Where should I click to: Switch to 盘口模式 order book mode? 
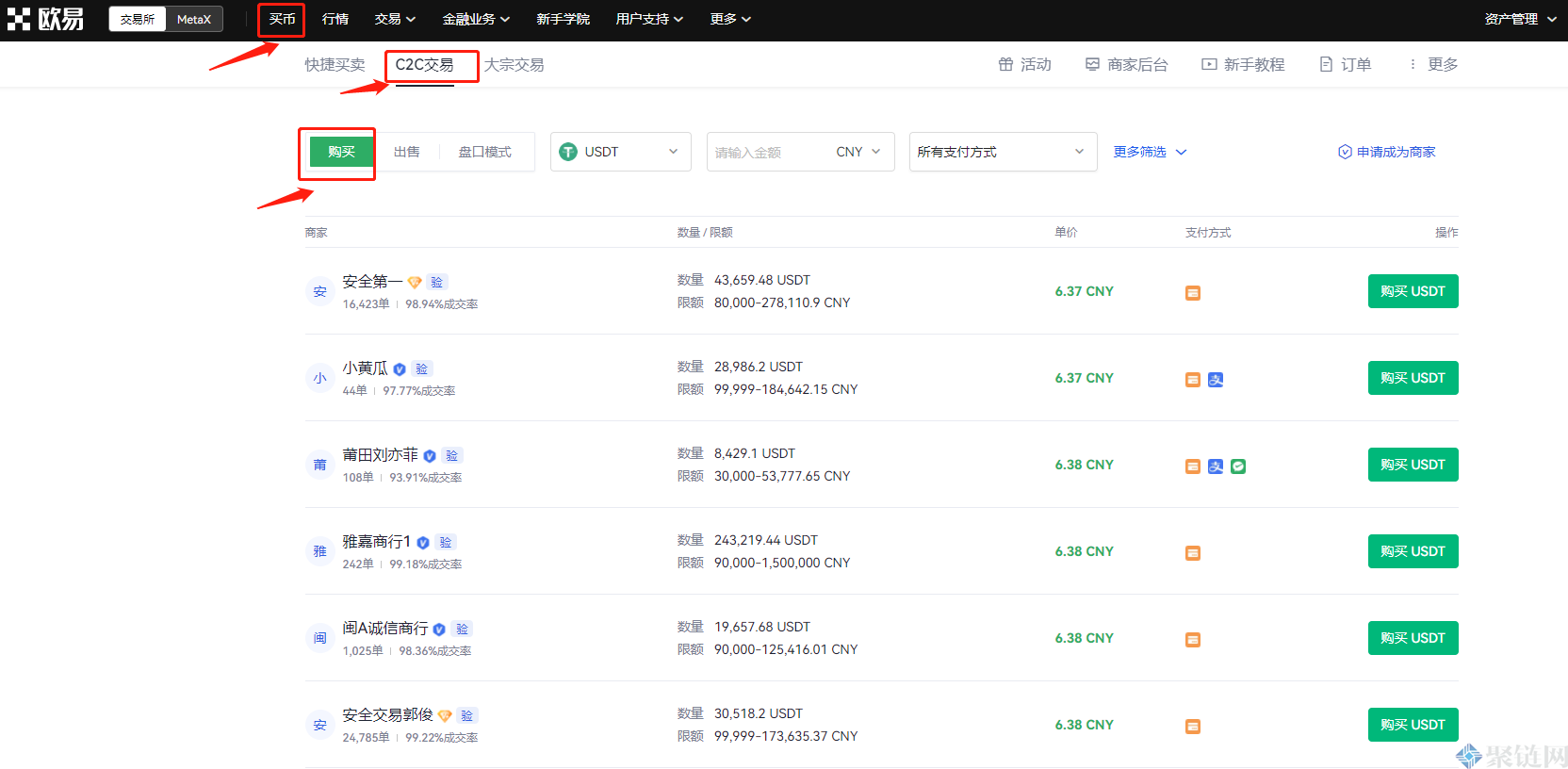(484, 152)
